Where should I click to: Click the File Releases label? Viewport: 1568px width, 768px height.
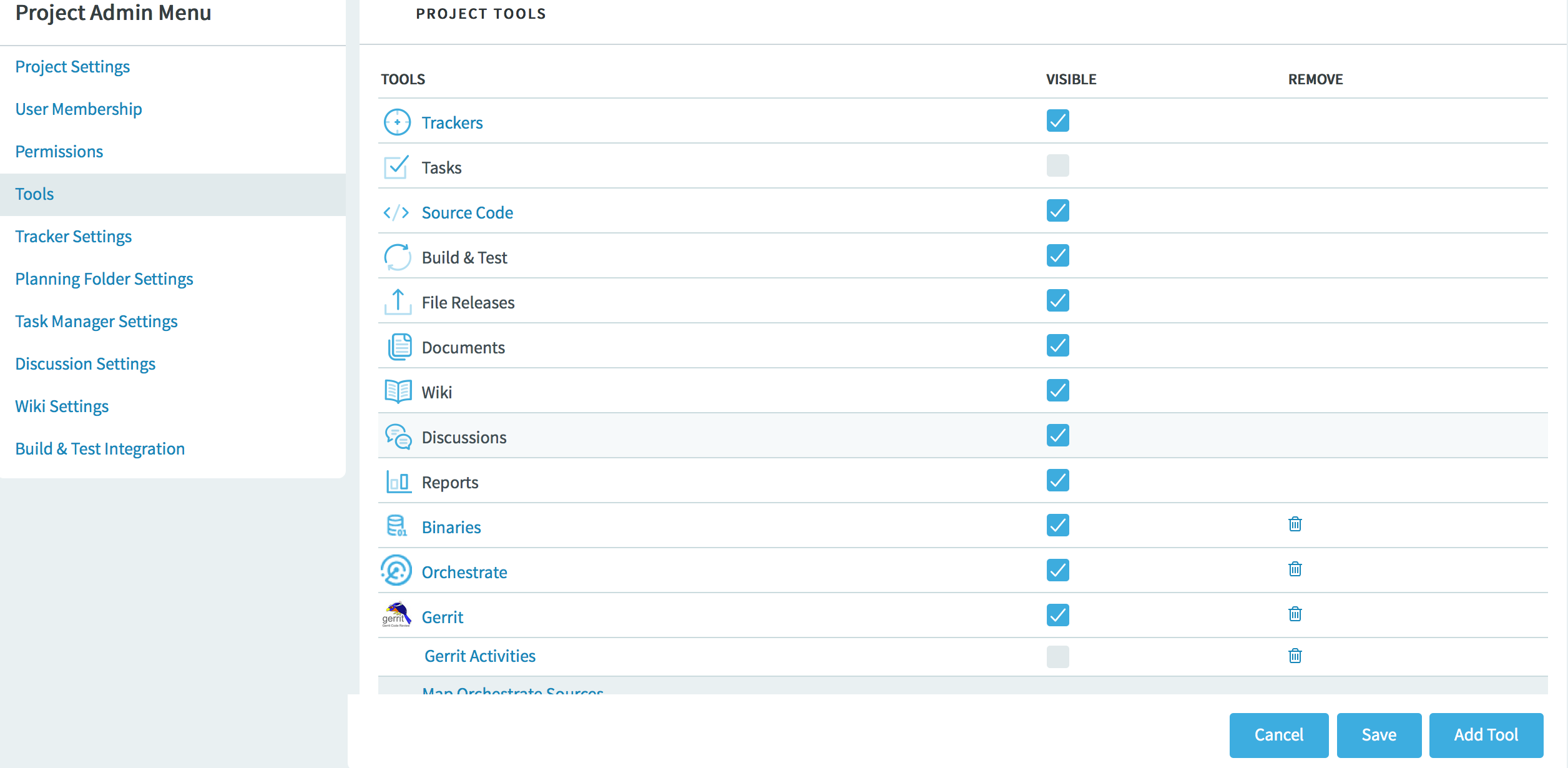(468, 303)
